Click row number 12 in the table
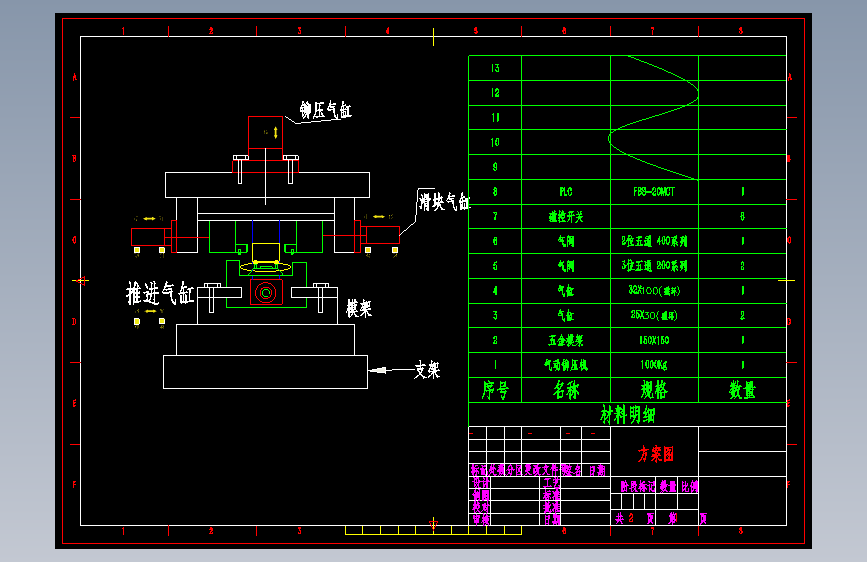 coord(495,93)
